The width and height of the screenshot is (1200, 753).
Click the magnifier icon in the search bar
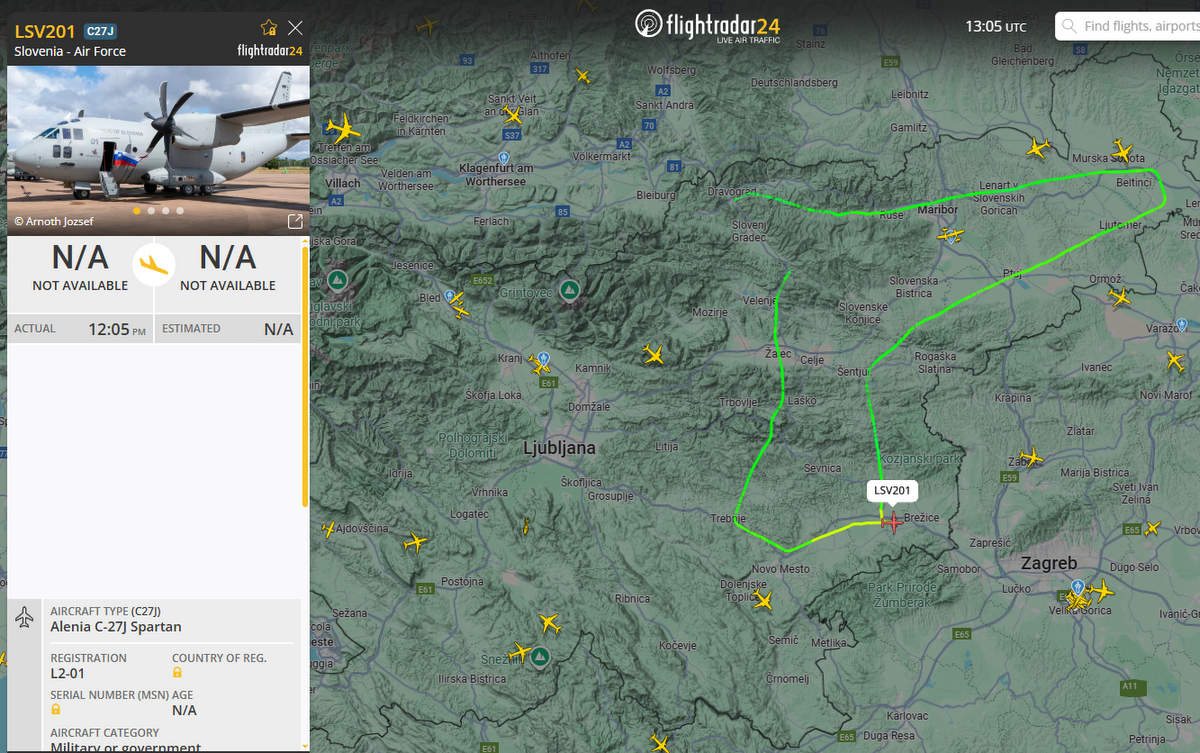pos(1072,25)
